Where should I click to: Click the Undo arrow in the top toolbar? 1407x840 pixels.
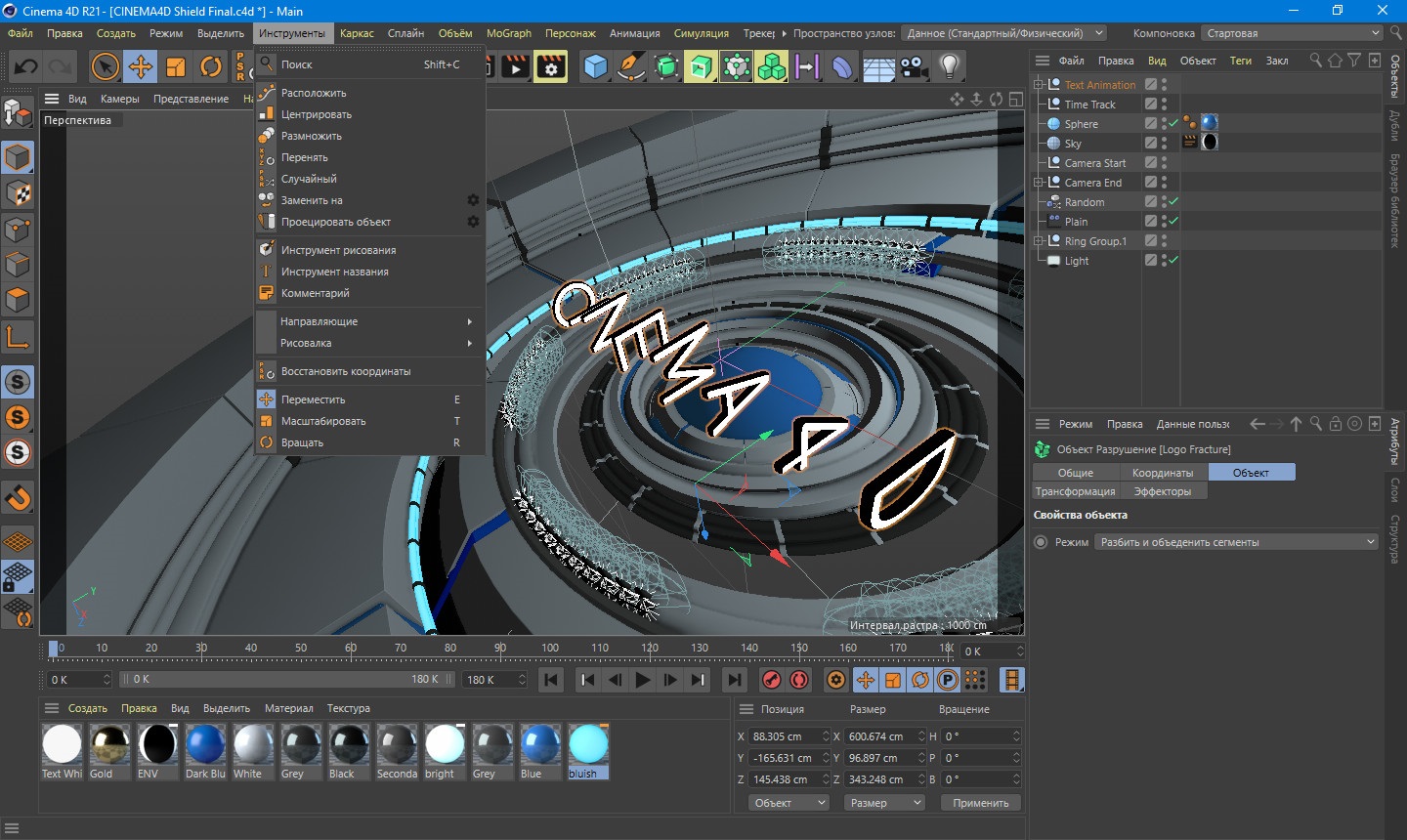(x=26, y=67)
